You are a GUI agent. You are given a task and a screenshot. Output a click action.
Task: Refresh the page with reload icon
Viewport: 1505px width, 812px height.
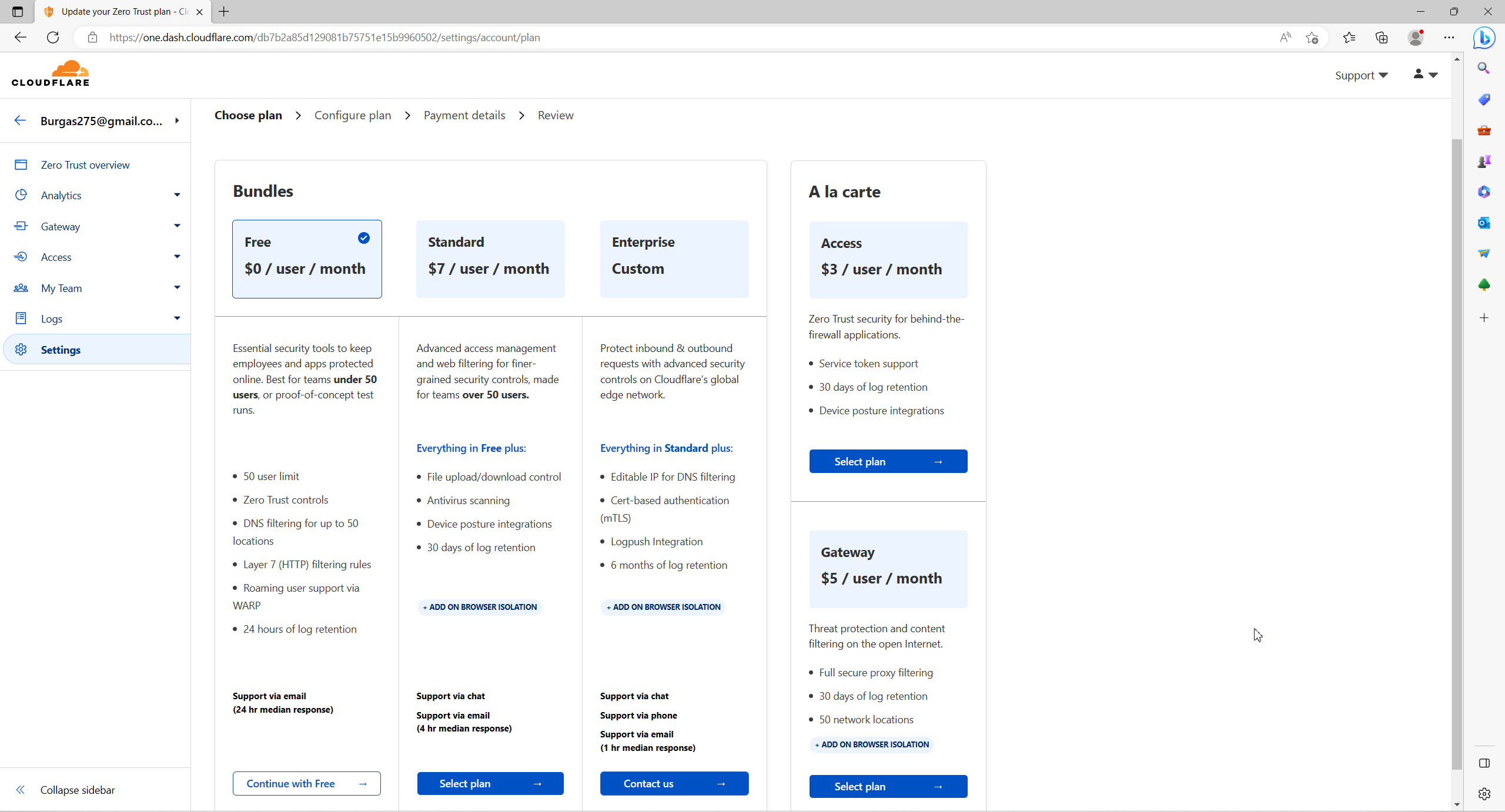click(53, 38)
